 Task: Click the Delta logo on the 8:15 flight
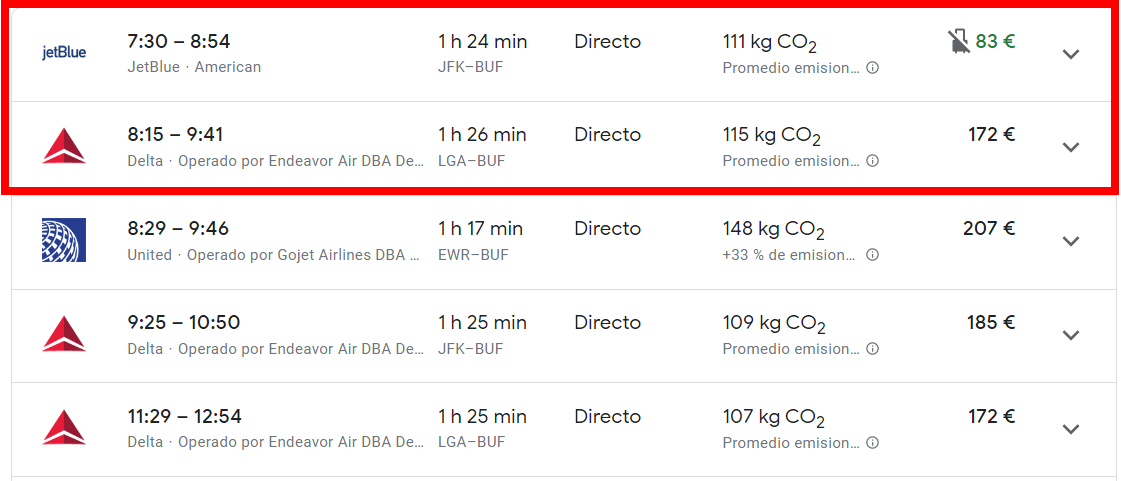pyautogui.click(x=64, y=147)
